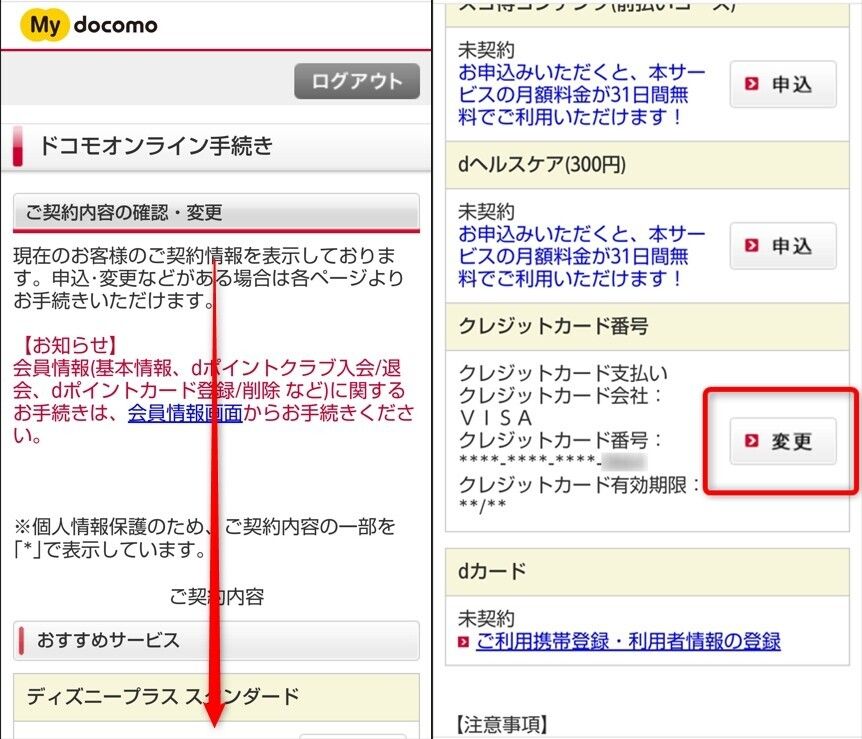Click the blue promo text above dヘルスケア heading

(582, 95)
